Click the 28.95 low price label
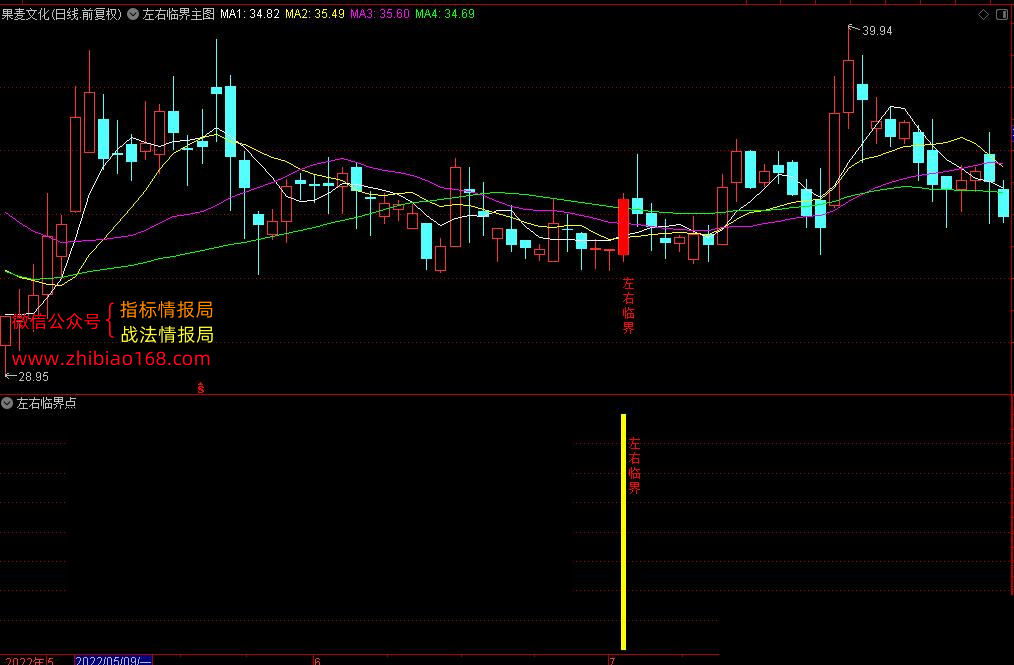Image resolution: width=1014 pixels, height=665 pixels. coord(34,377)
